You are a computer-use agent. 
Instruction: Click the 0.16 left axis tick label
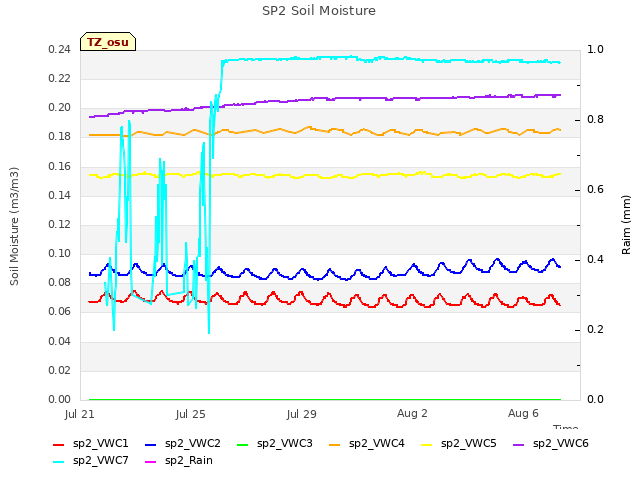(x=59, y=167)
